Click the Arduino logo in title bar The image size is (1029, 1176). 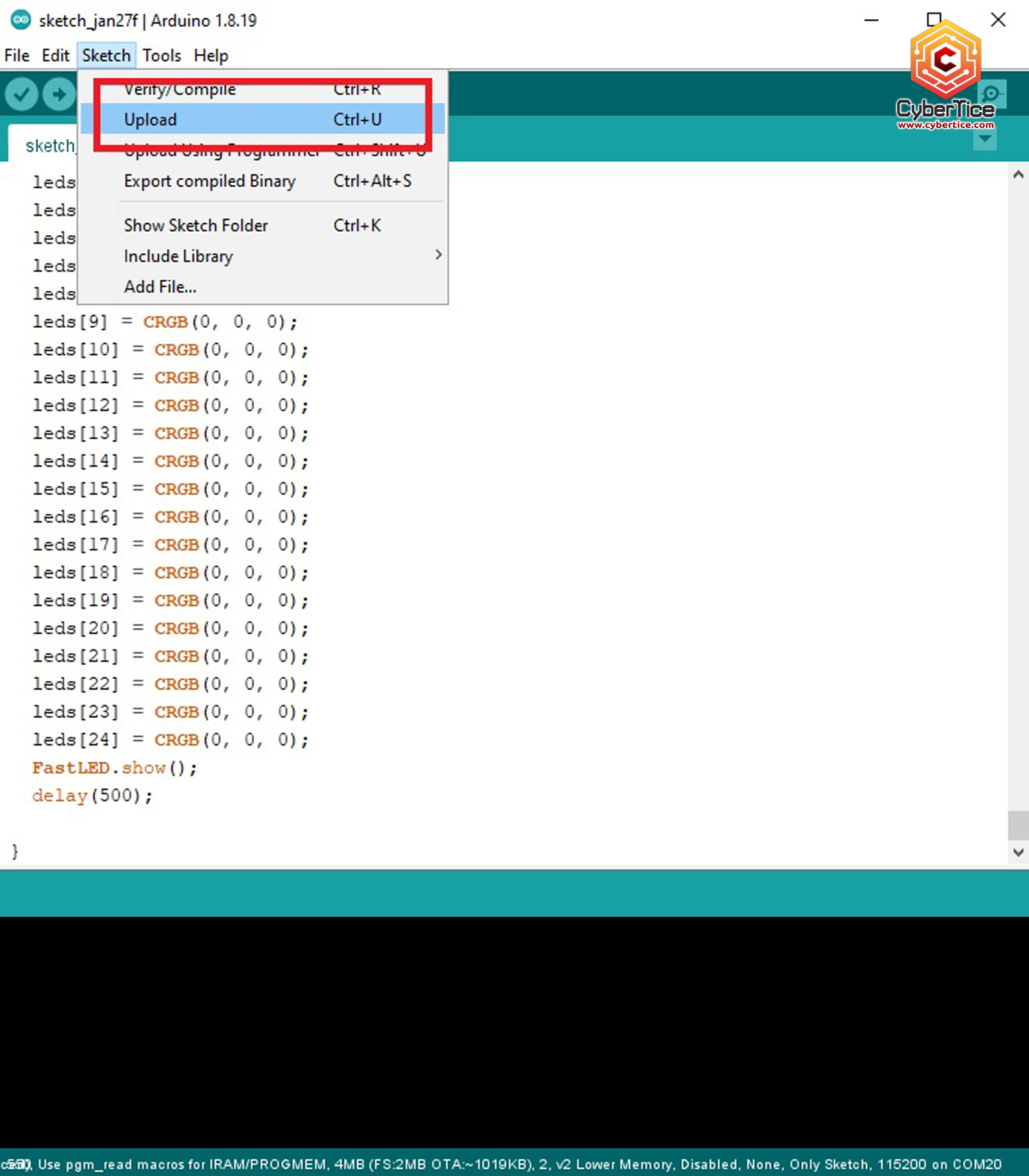(21, 20)
